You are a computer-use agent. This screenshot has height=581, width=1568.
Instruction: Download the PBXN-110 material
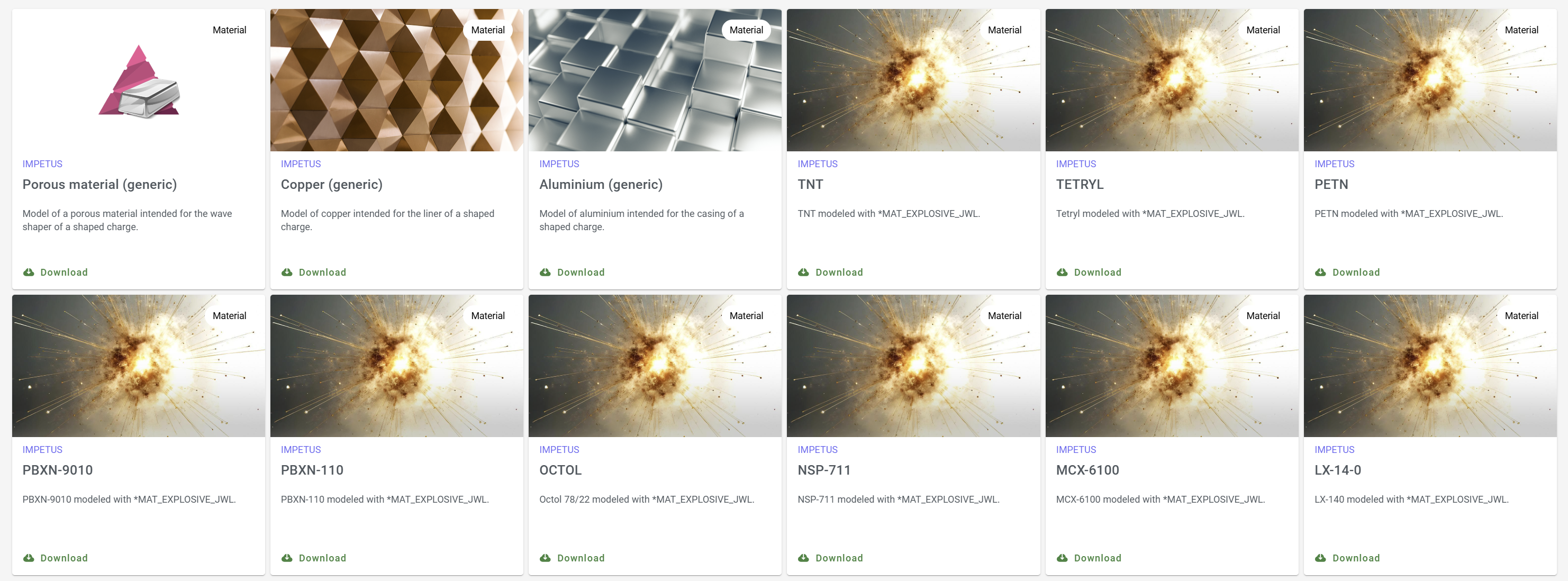(x=313, y=558)
